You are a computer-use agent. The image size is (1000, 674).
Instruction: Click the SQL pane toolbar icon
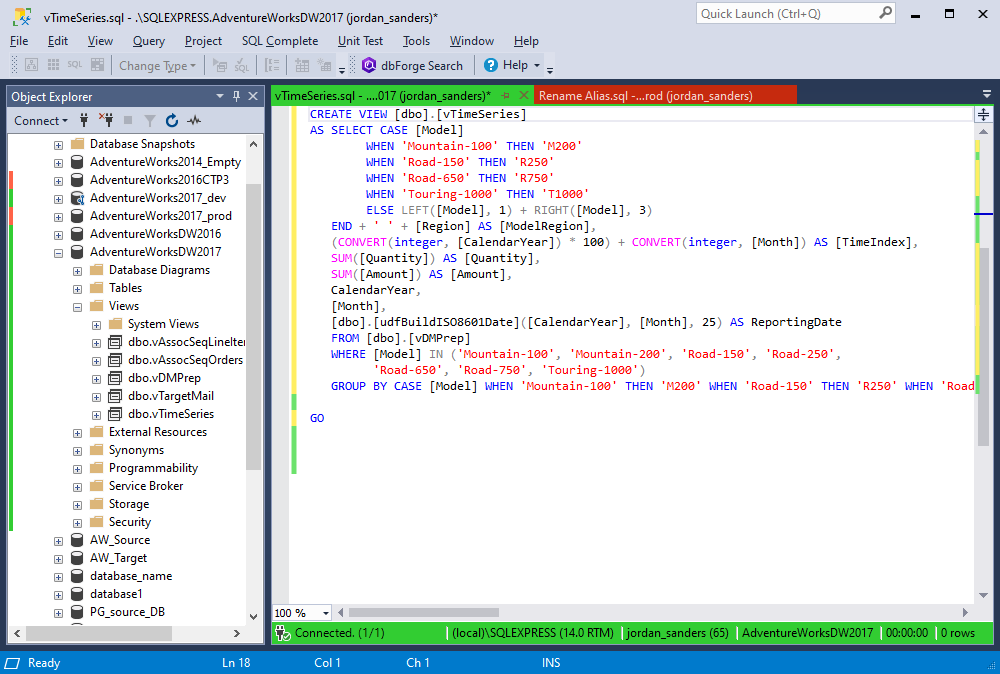coord(75,65)
